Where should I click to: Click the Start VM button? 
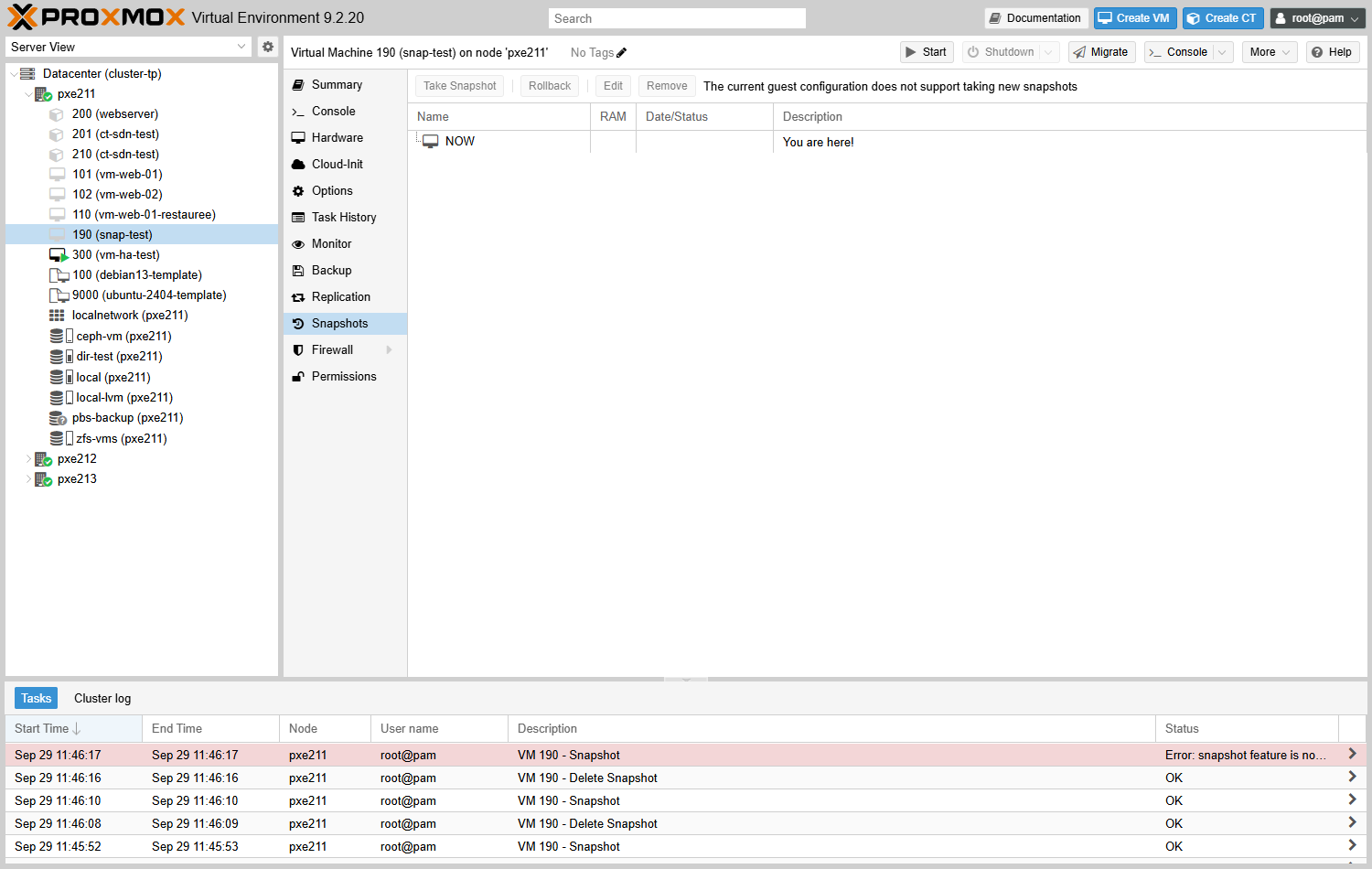pyautogui.click(x=927, y=52)
